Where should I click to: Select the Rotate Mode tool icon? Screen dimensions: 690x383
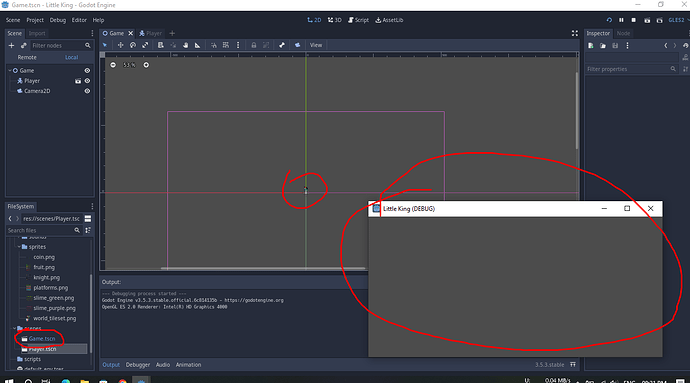[x=132, y=45]
